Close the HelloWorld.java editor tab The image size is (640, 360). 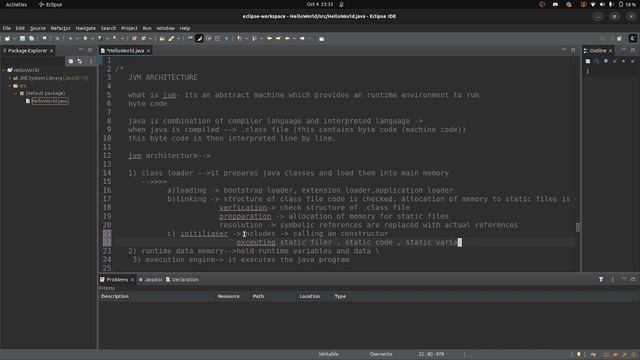tap(149, 51)
